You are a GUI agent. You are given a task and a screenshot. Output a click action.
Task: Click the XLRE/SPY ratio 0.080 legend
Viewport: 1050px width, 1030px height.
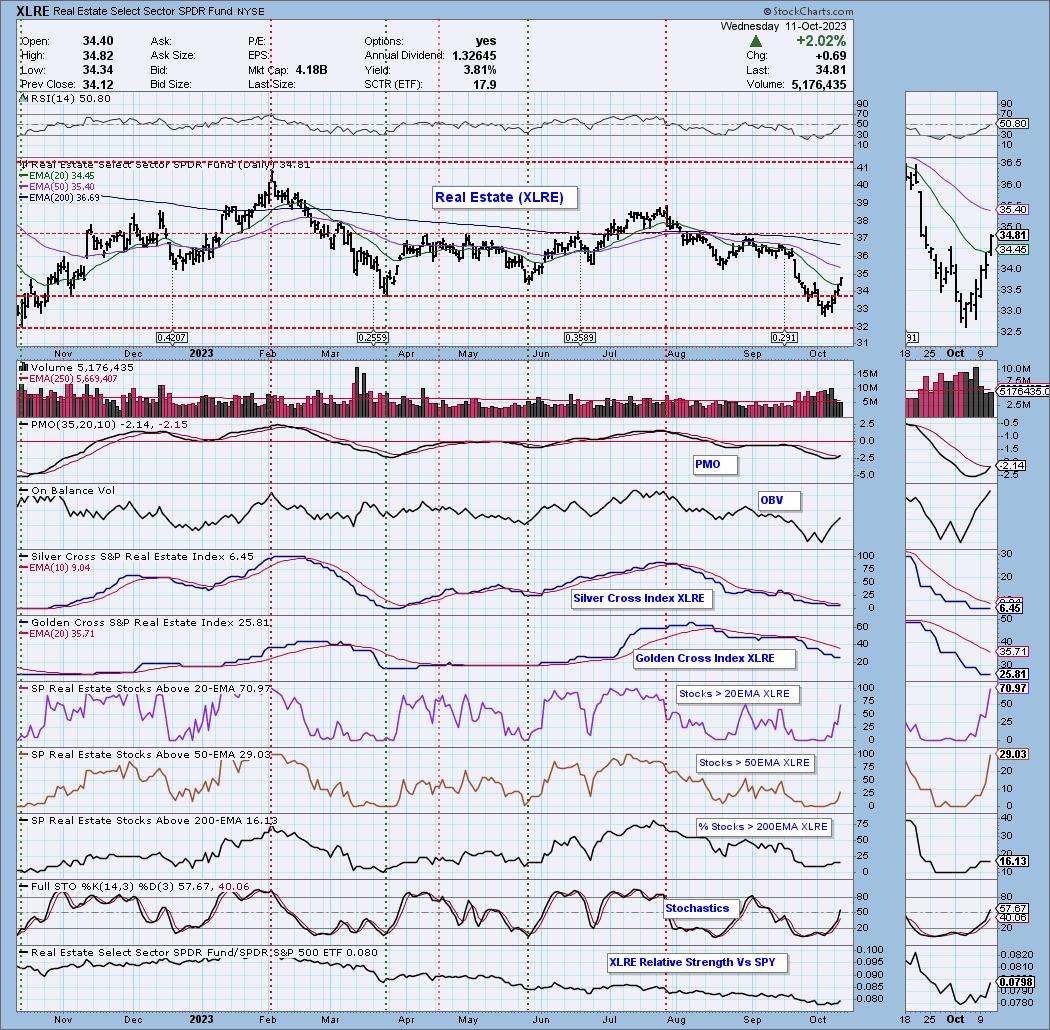point(200,952)
